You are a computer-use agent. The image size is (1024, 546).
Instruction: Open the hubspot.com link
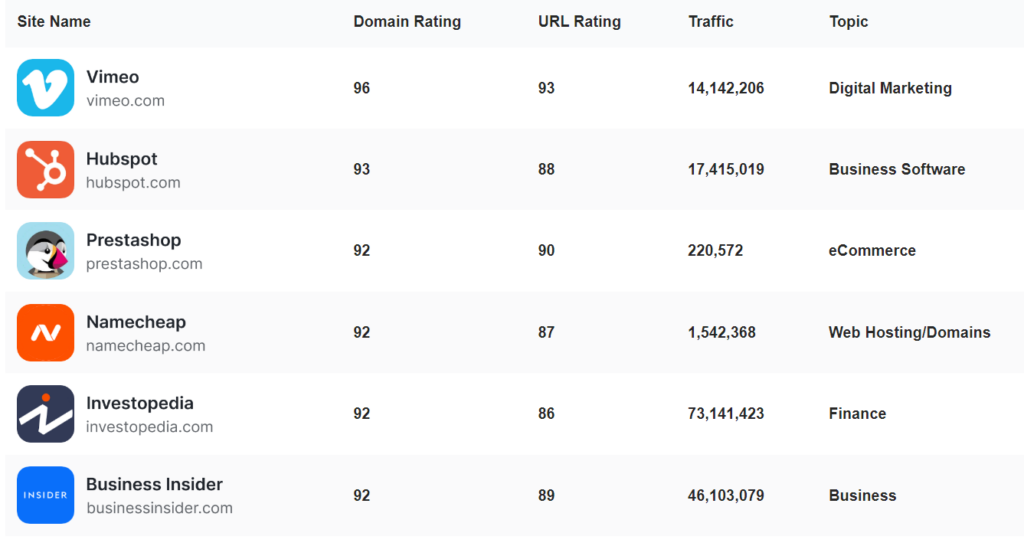click(133, 183)
